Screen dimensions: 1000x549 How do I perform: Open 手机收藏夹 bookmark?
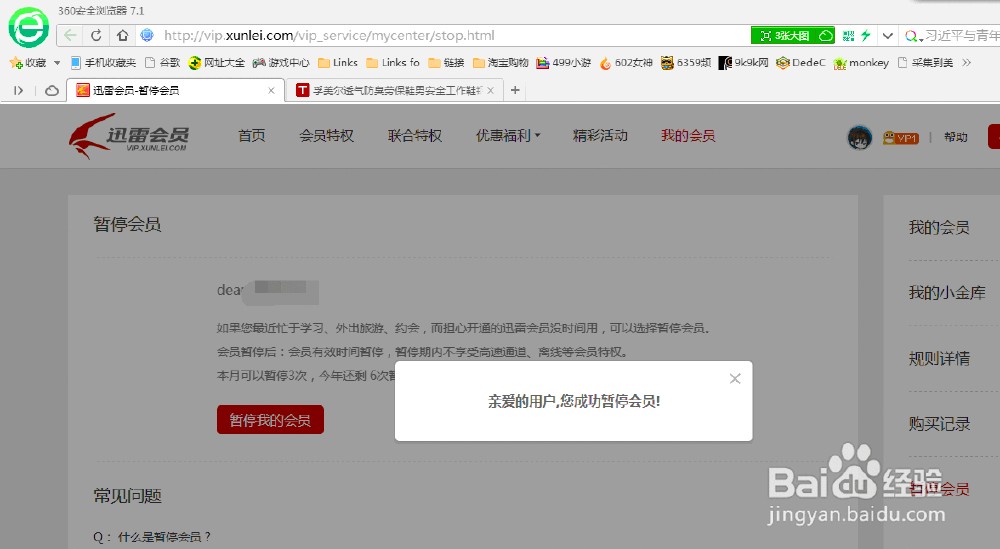tap(103, 62)
